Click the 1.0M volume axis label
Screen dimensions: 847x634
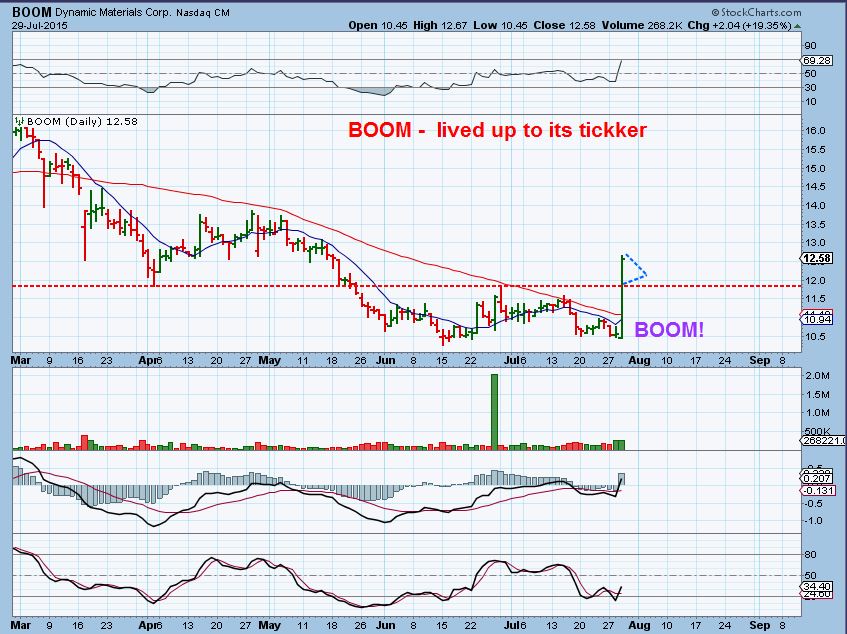[817, 413]
